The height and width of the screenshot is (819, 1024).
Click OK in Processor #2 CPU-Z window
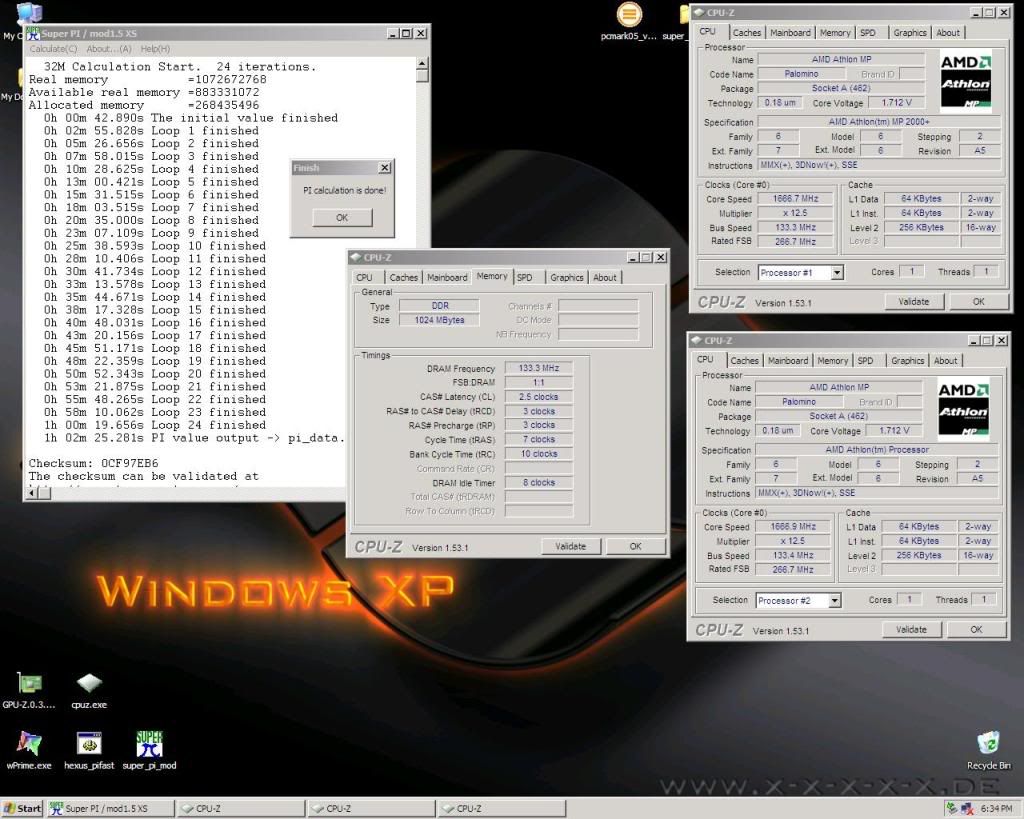pyautogui.click(x=976, y=630)
